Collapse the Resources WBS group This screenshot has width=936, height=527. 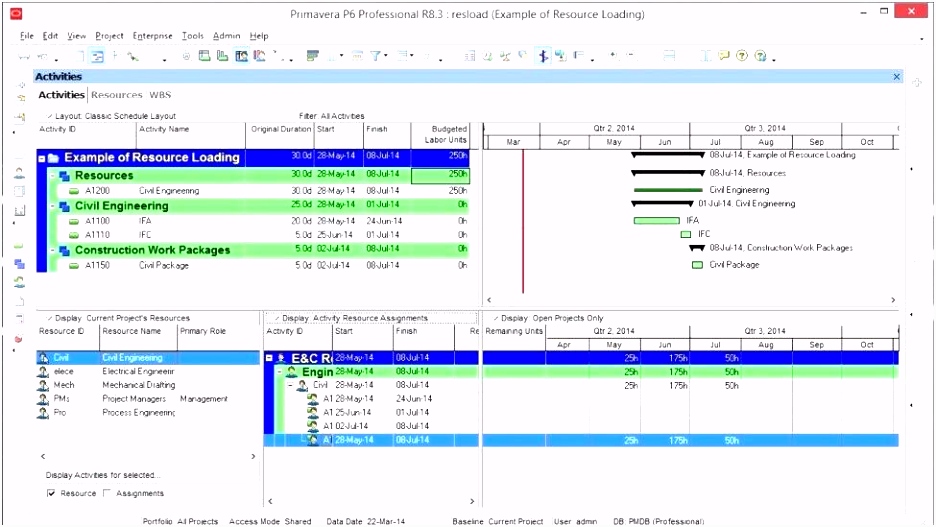tap(52, 176)
